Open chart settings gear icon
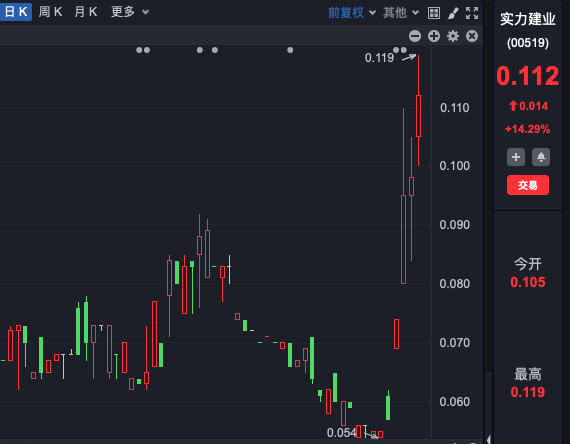570x444 pixels. [x=453, y=36]
